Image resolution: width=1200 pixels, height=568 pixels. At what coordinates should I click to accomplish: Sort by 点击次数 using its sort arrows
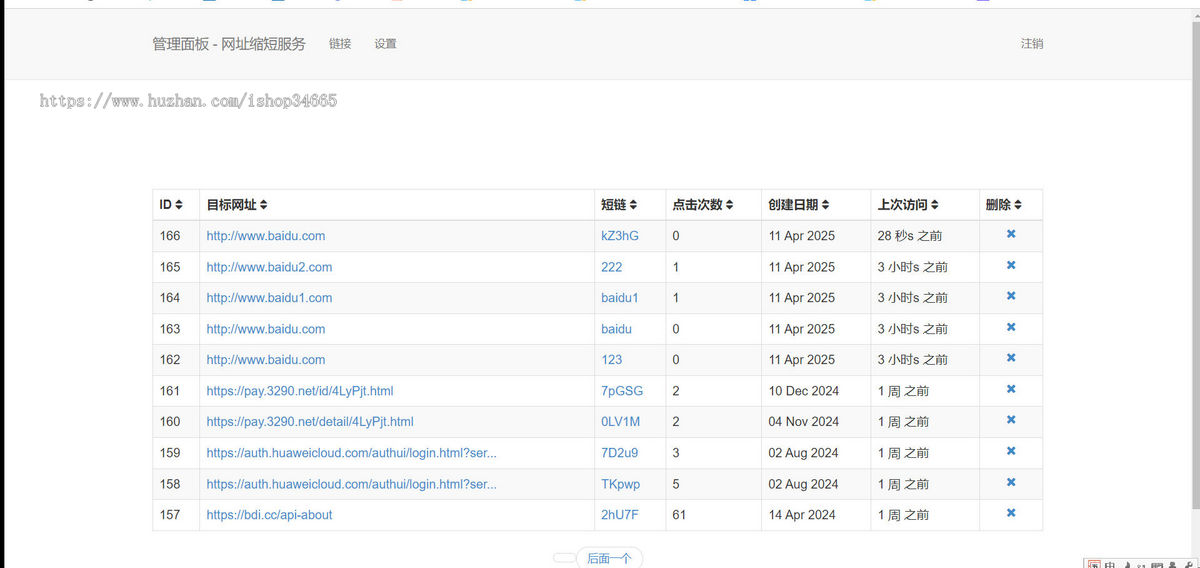(729, 205)
